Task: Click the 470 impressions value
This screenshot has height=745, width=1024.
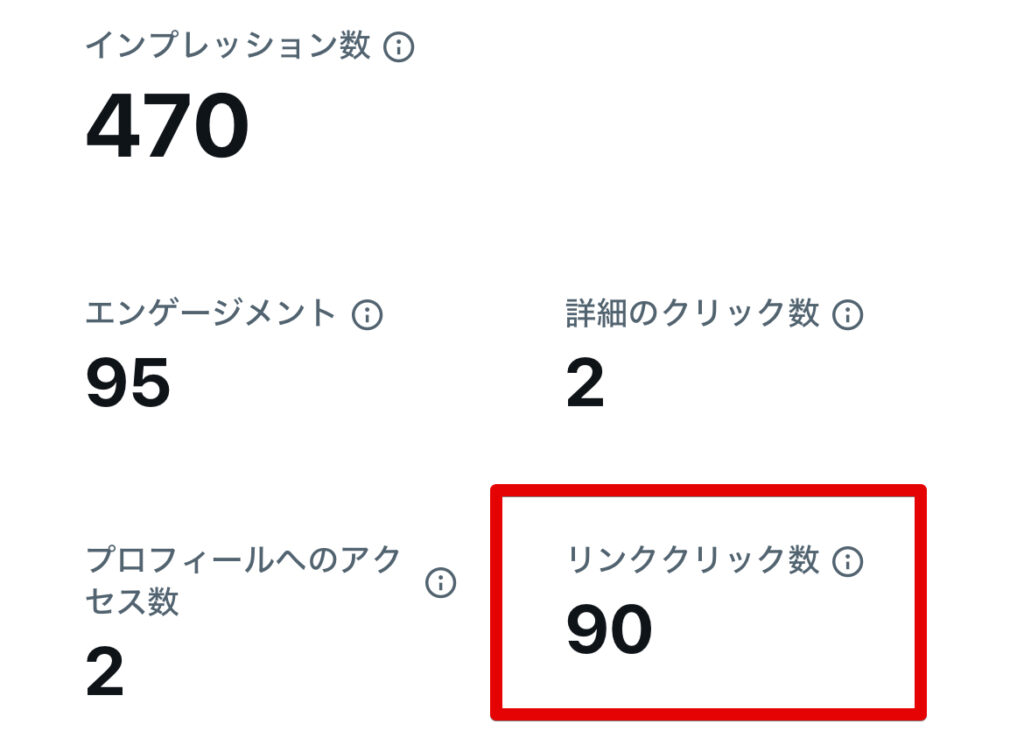Action: pyautogui.click(x=167, y=127)
